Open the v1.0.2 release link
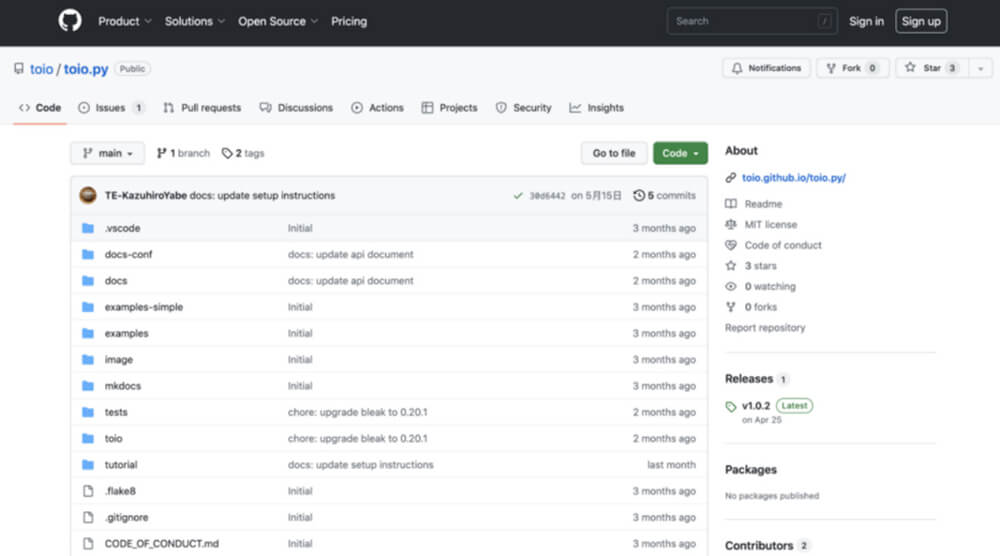Image resolution: width=1000 pixels, height=556 pixels. (x=756, y=406)
